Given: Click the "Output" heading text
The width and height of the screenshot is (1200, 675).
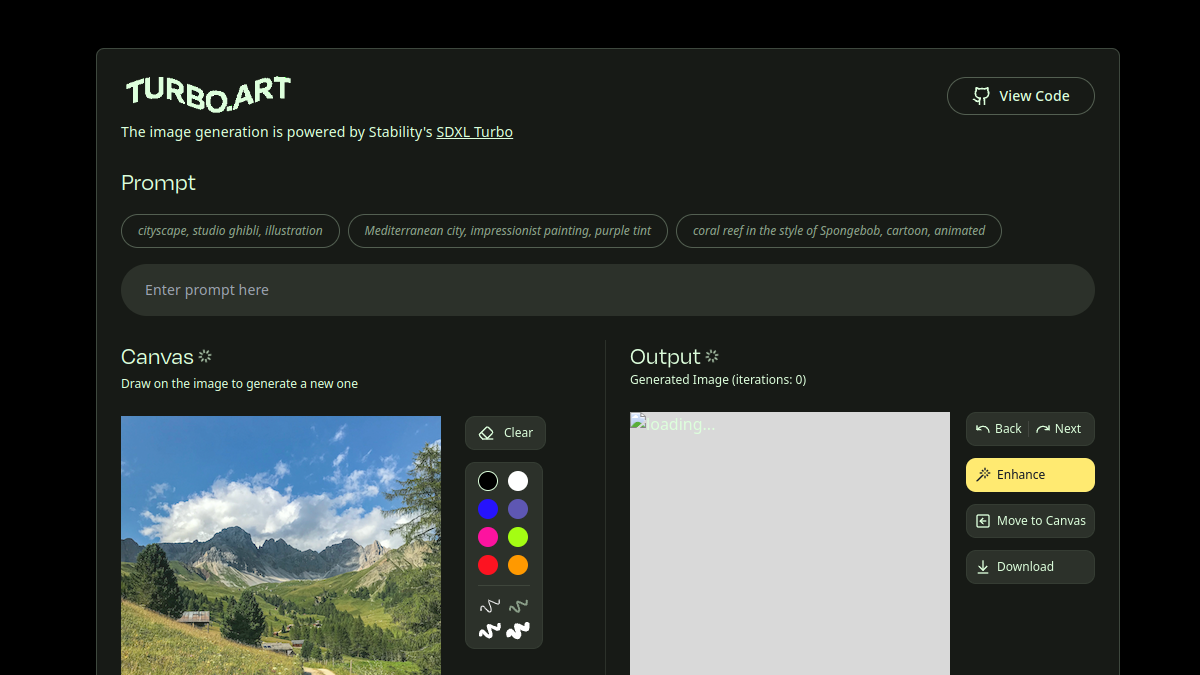Looking at the screenshot, I should pos(665,357).
